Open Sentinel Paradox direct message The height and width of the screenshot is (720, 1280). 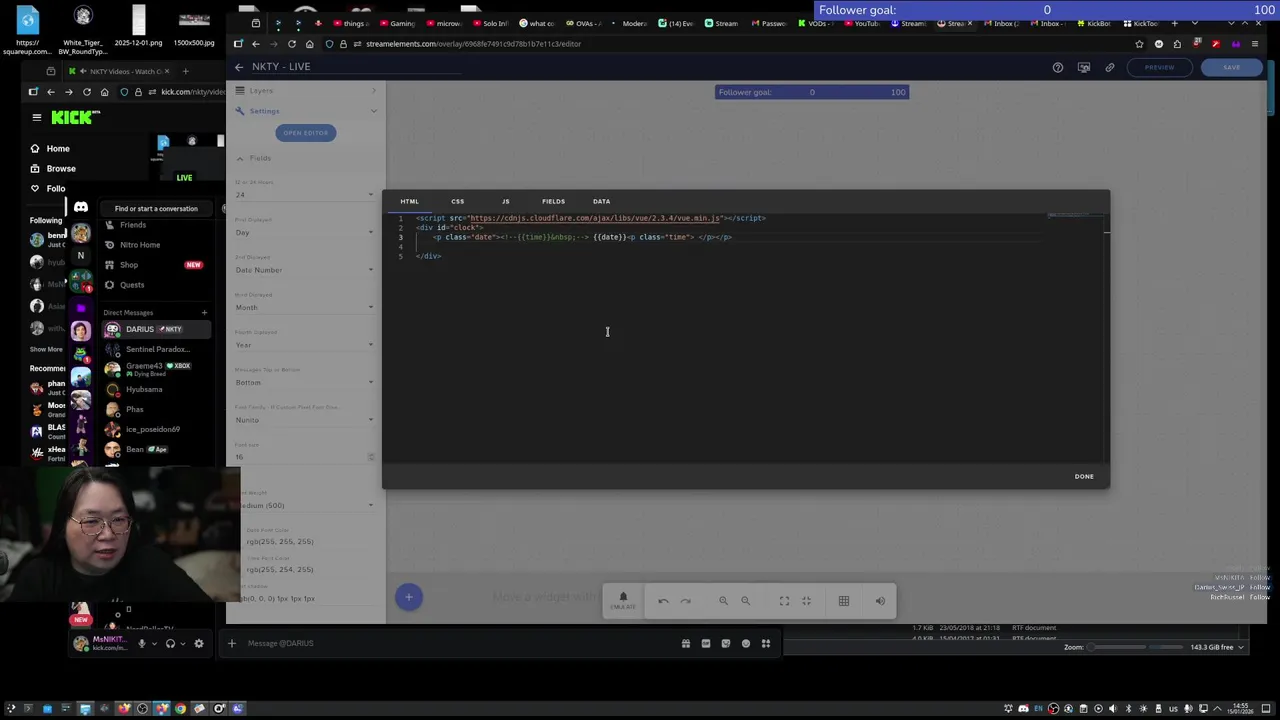(x=156, y=349)
